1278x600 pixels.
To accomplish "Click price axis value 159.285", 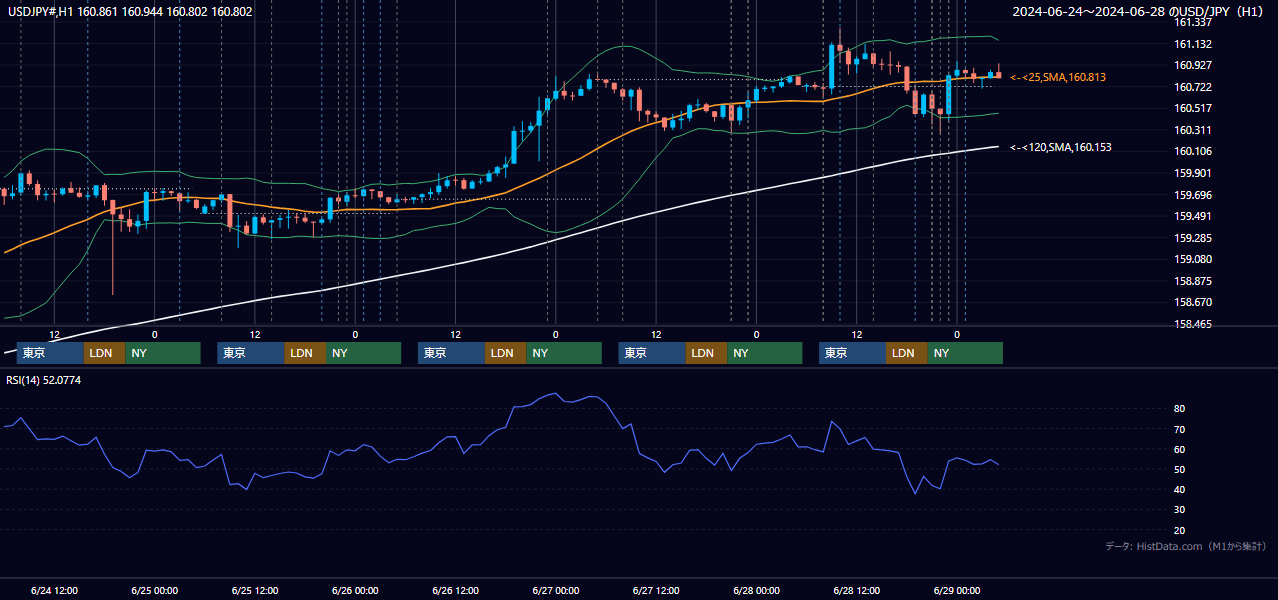I will pyautogui.click(x=1193, y=238).
